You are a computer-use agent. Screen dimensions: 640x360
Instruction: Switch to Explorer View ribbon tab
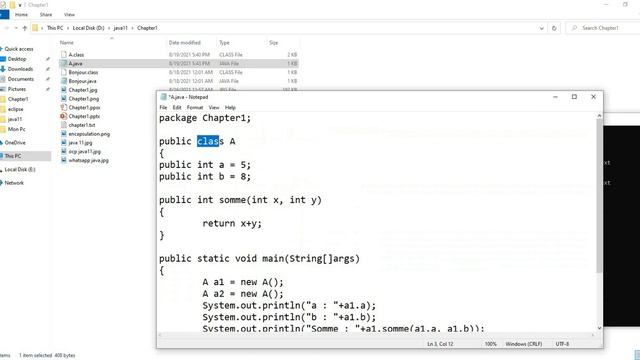coord(69,15)
